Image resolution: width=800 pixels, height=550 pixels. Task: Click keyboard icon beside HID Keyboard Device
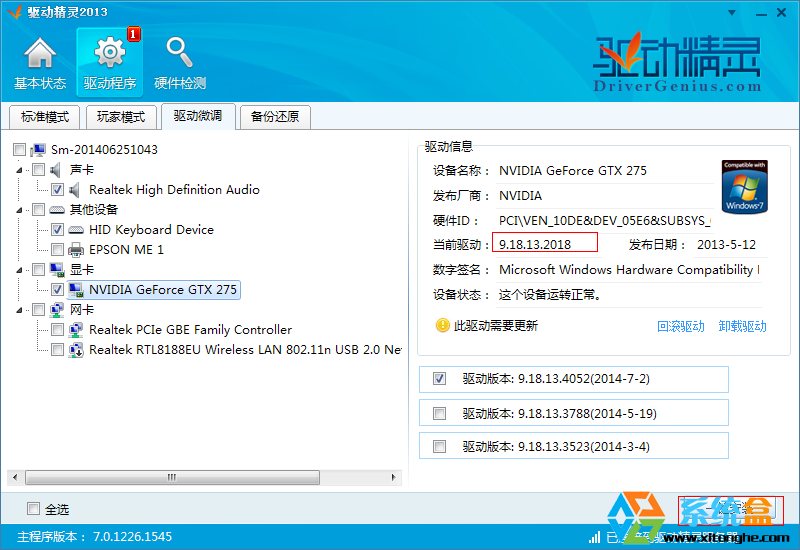tap(76, 230)
